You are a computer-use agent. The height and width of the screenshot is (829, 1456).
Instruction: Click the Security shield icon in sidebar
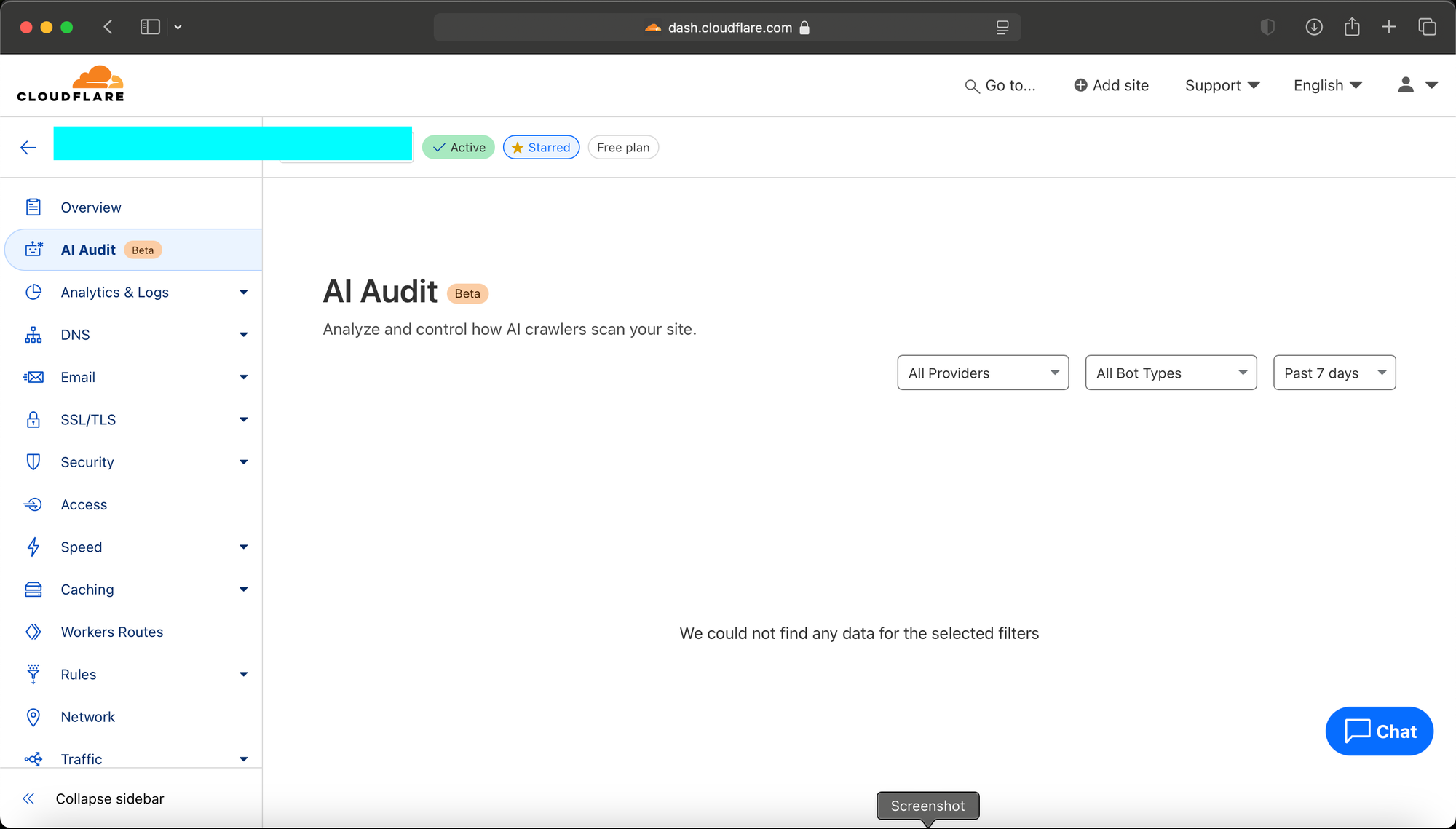[x=33, y=462]
